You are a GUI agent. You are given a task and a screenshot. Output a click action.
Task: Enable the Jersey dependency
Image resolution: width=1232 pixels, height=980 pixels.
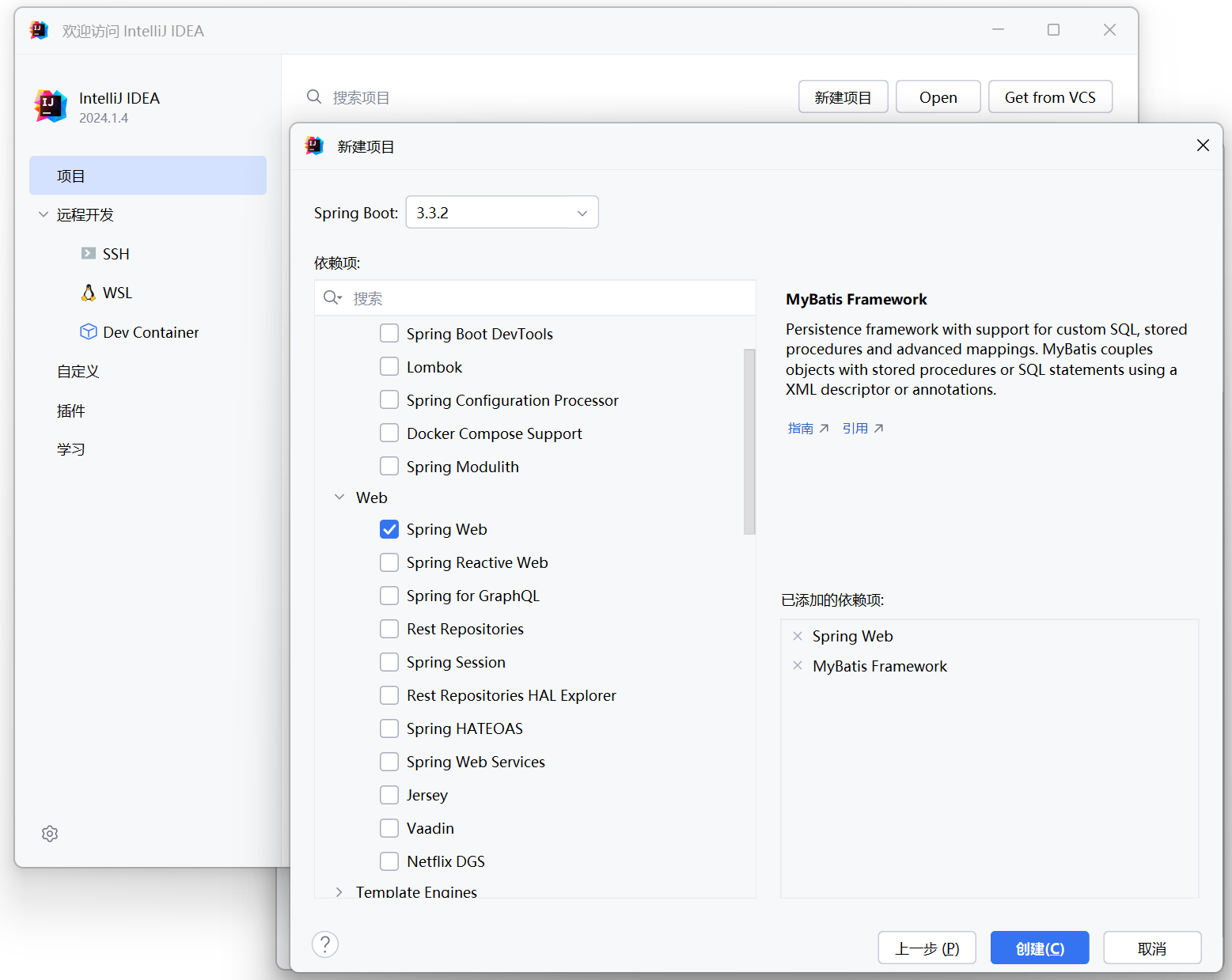click(x=389, y=795)
